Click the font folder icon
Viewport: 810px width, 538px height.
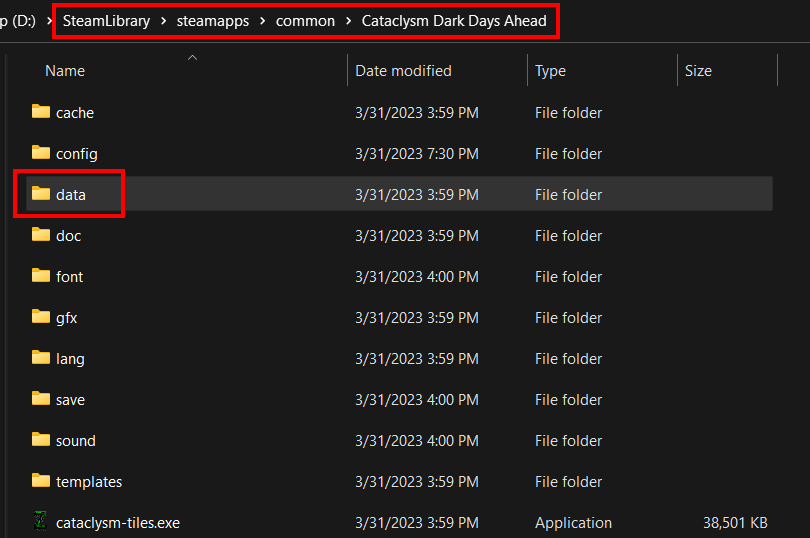[41, 276]
